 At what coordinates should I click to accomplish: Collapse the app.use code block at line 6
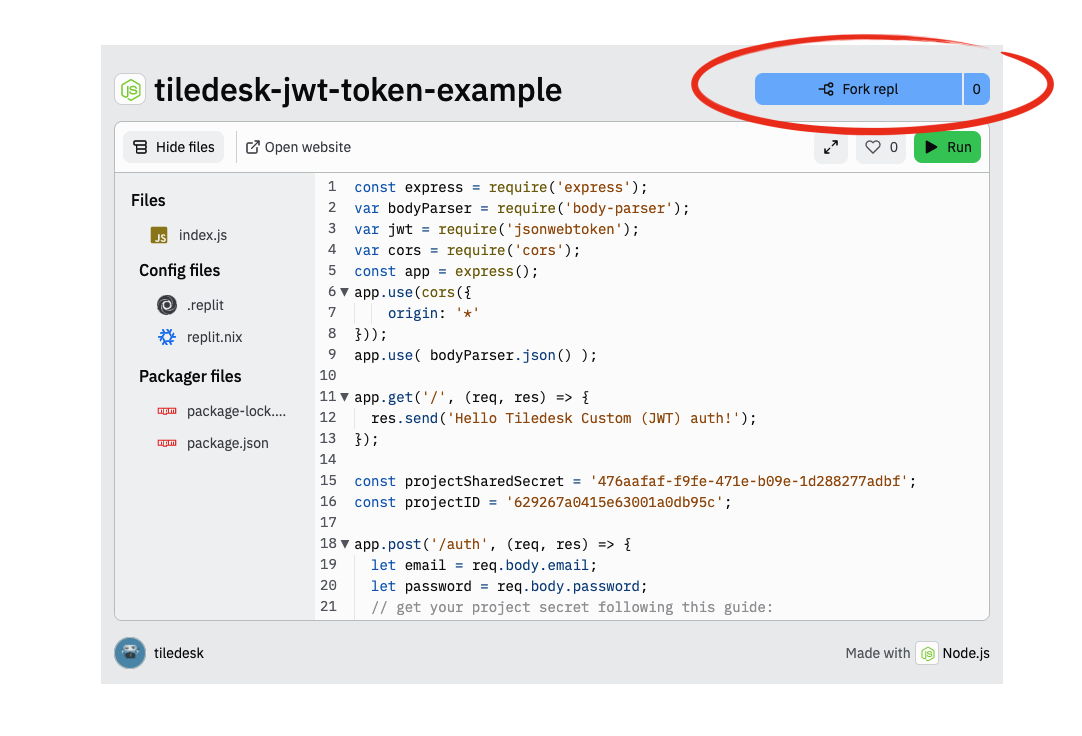point(345,292)
